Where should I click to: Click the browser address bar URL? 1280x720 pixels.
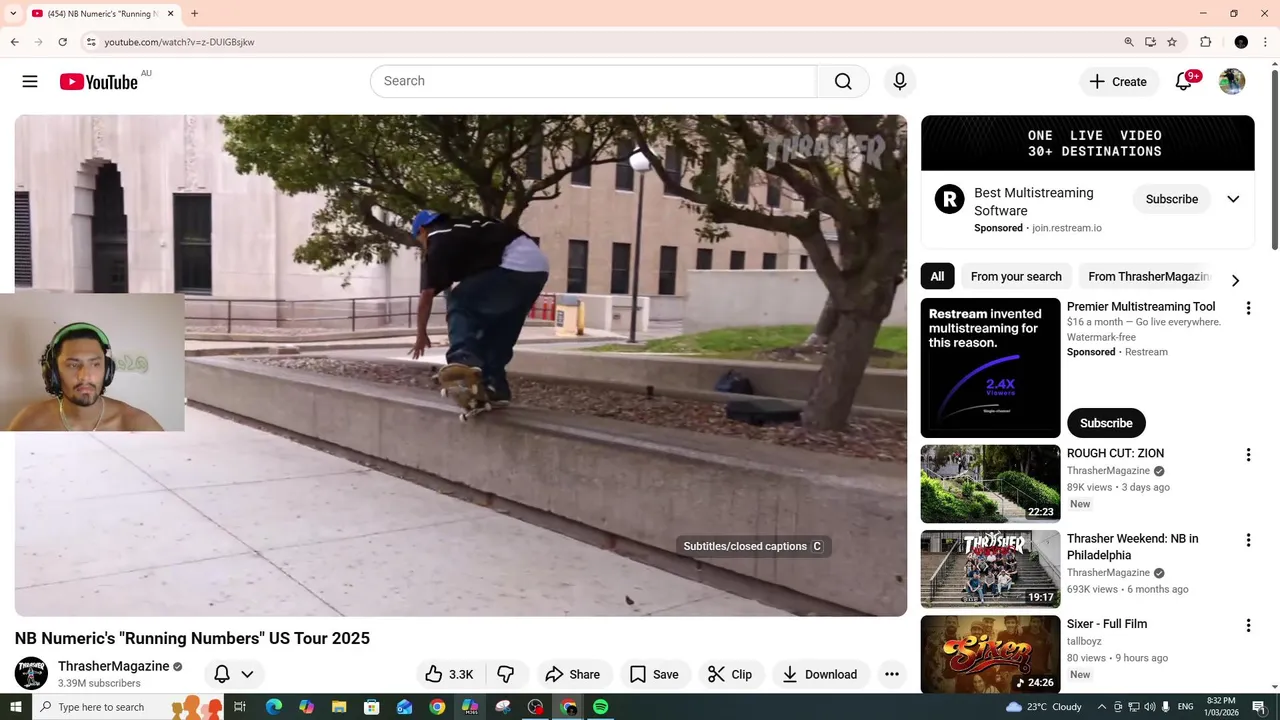pyautogui.click(x=179, y=42)
